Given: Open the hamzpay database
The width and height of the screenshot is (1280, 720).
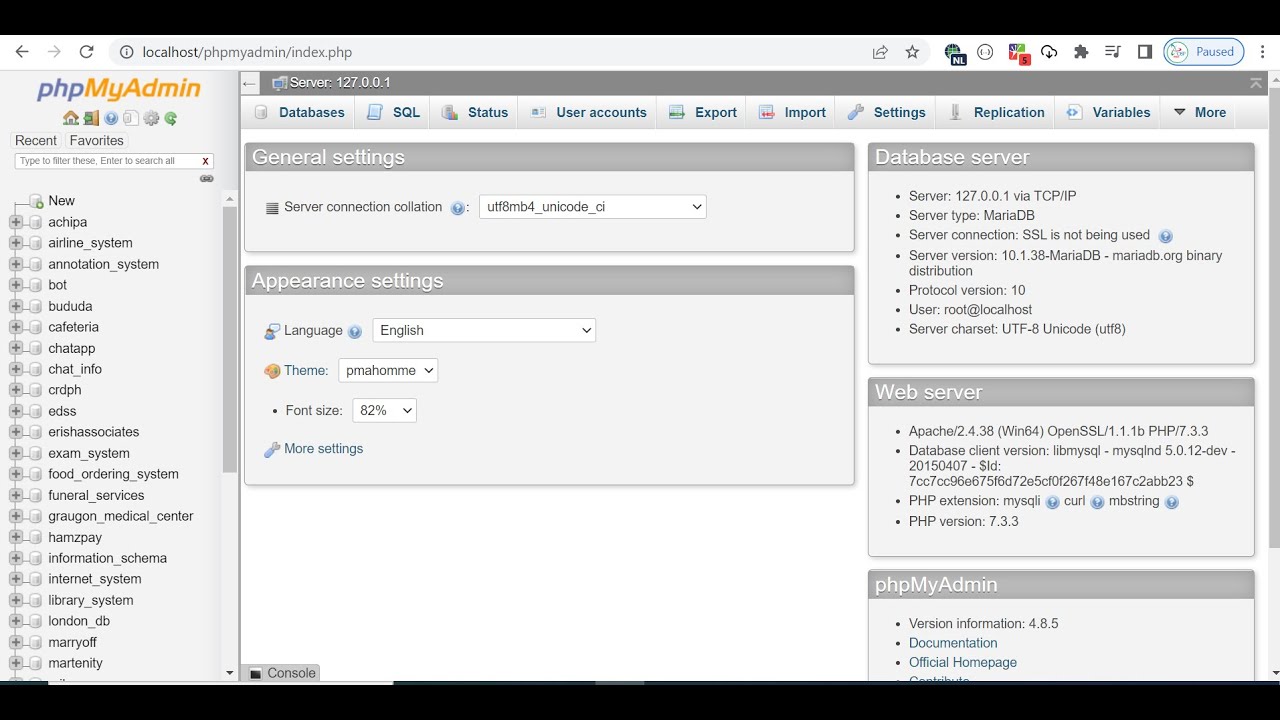Looking at the screenshot, I should click(75, 537).
